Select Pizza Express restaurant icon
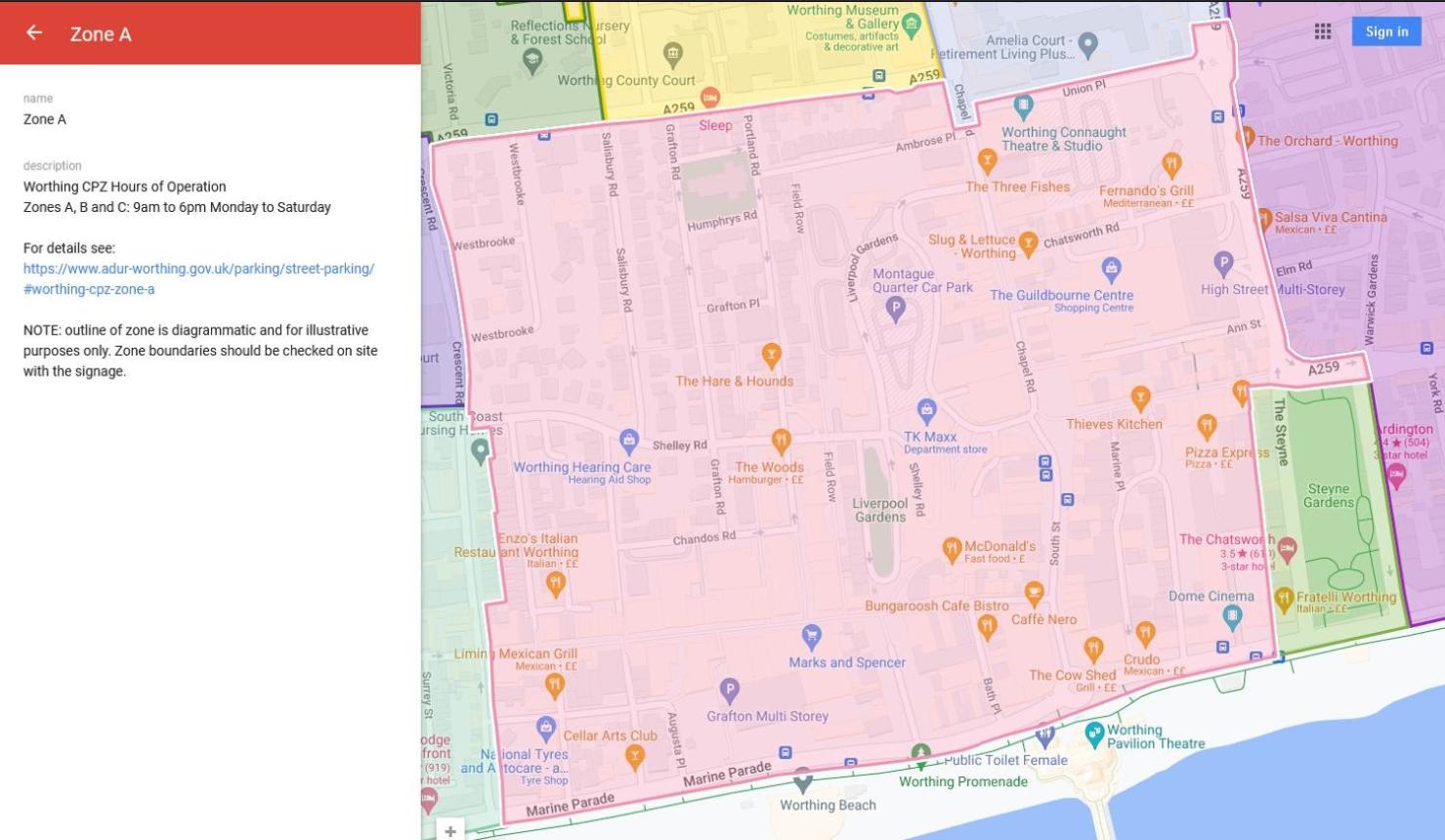1445x840 pixels. tap(1207, 426)
